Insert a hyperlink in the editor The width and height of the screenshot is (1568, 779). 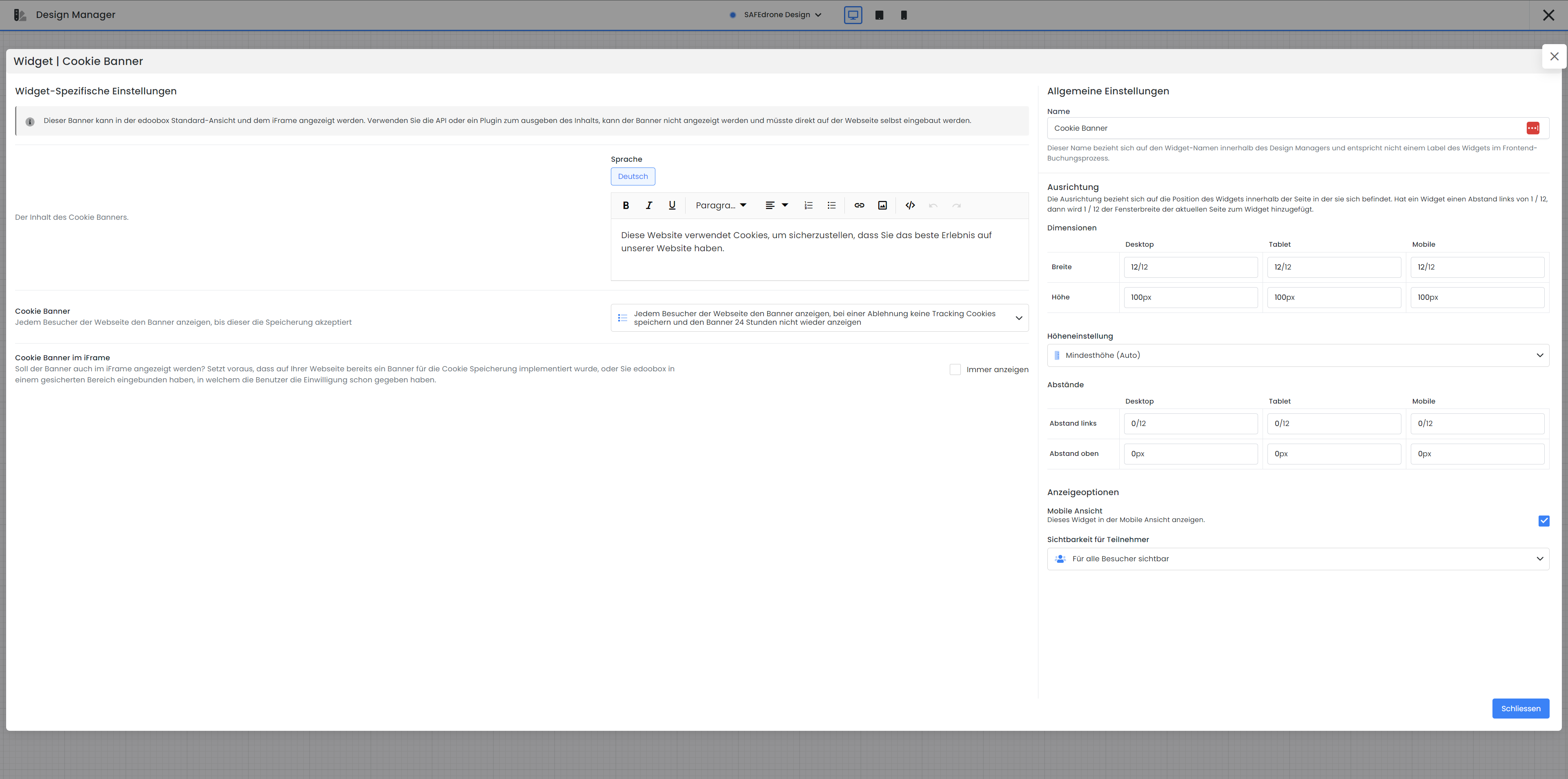click(859, 206)
